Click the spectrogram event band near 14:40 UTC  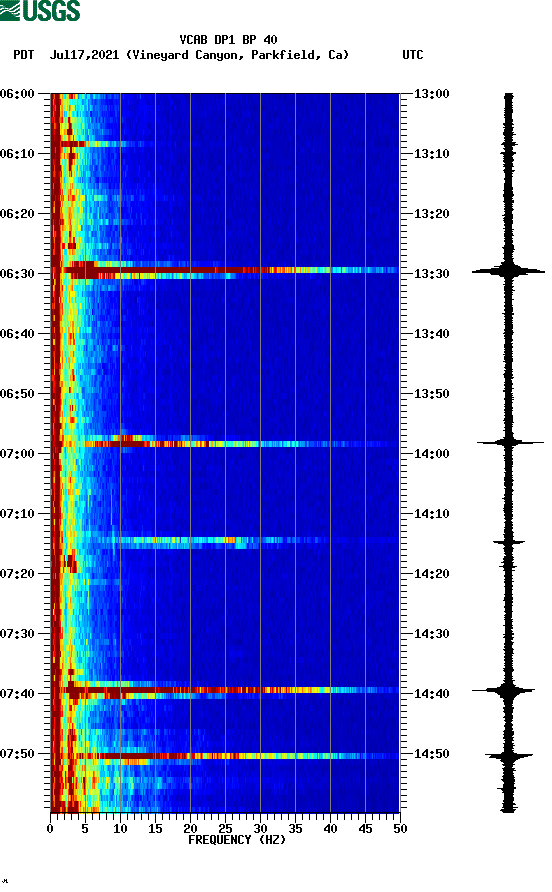click(x=228, y=690)
